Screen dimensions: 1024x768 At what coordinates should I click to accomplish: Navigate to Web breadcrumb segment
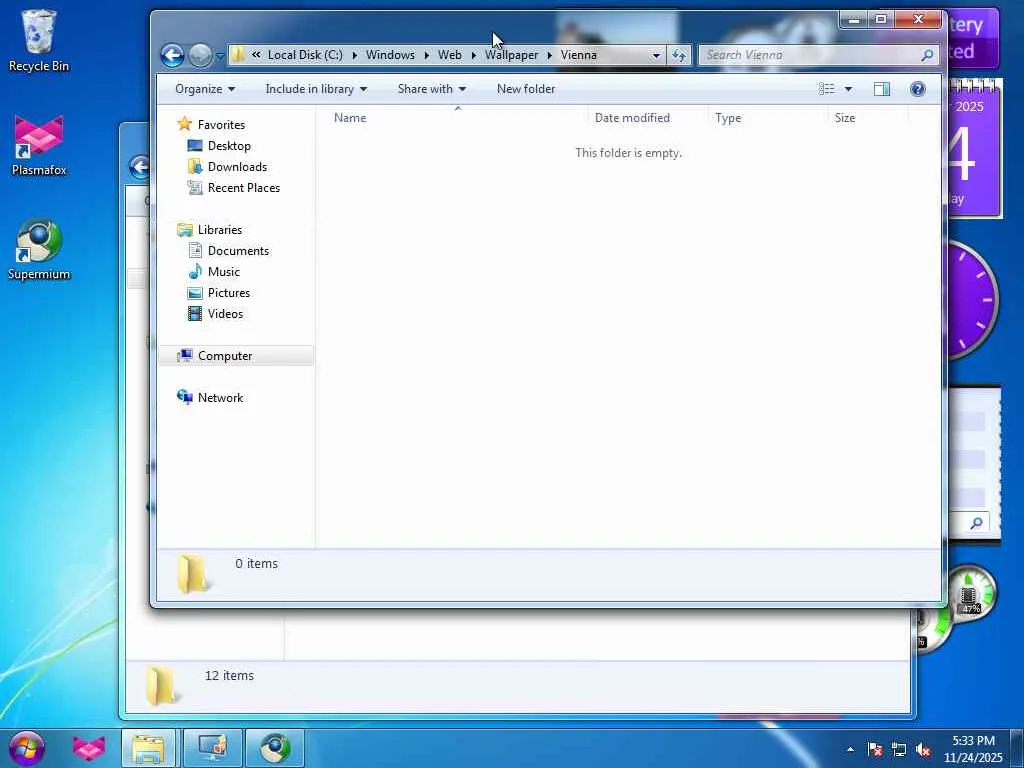click(x=449, y=55)
